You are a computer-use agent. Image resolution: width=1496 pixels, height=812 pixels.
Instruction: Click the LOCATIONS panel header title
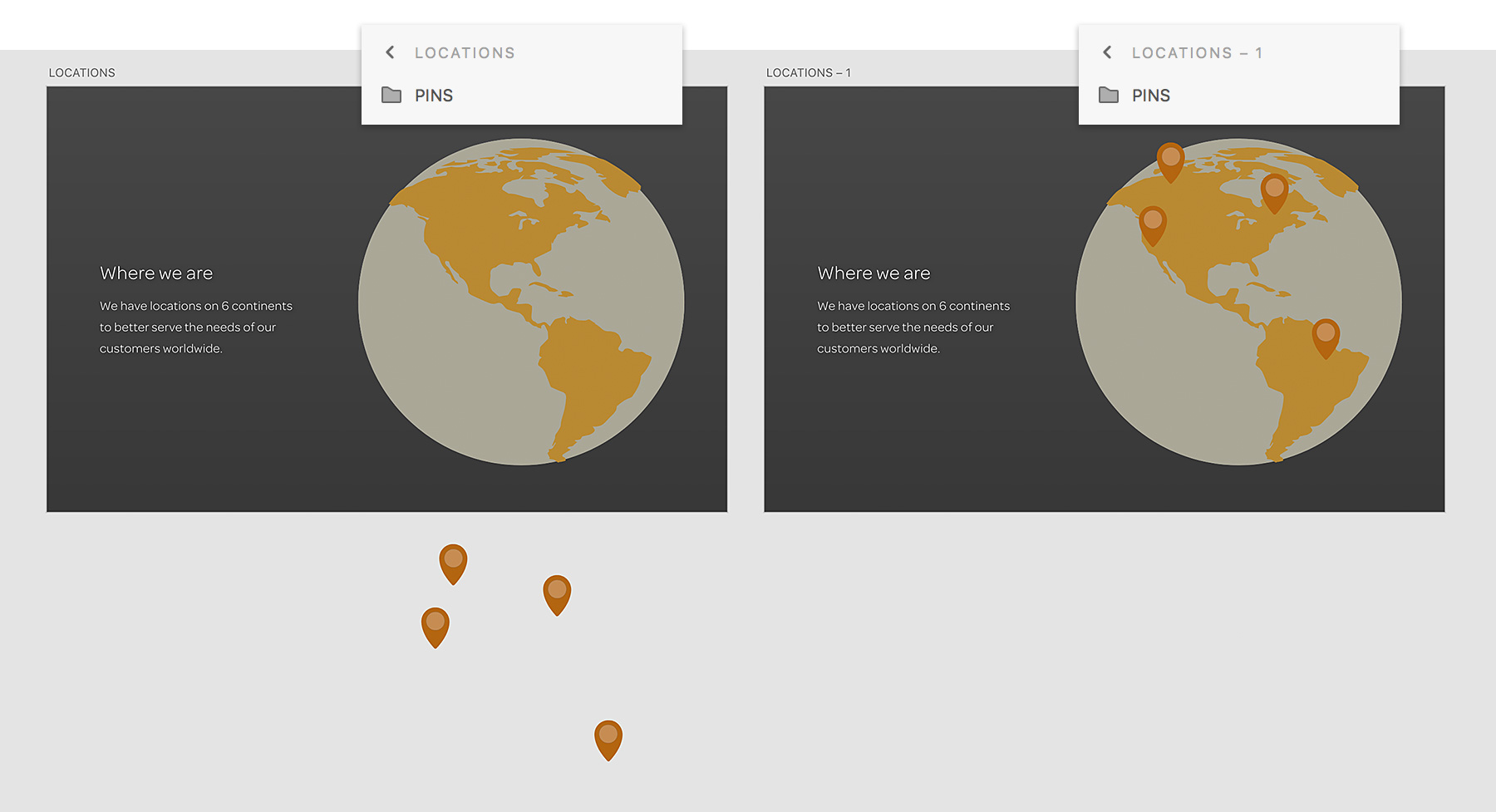click(x=465, y=53)
